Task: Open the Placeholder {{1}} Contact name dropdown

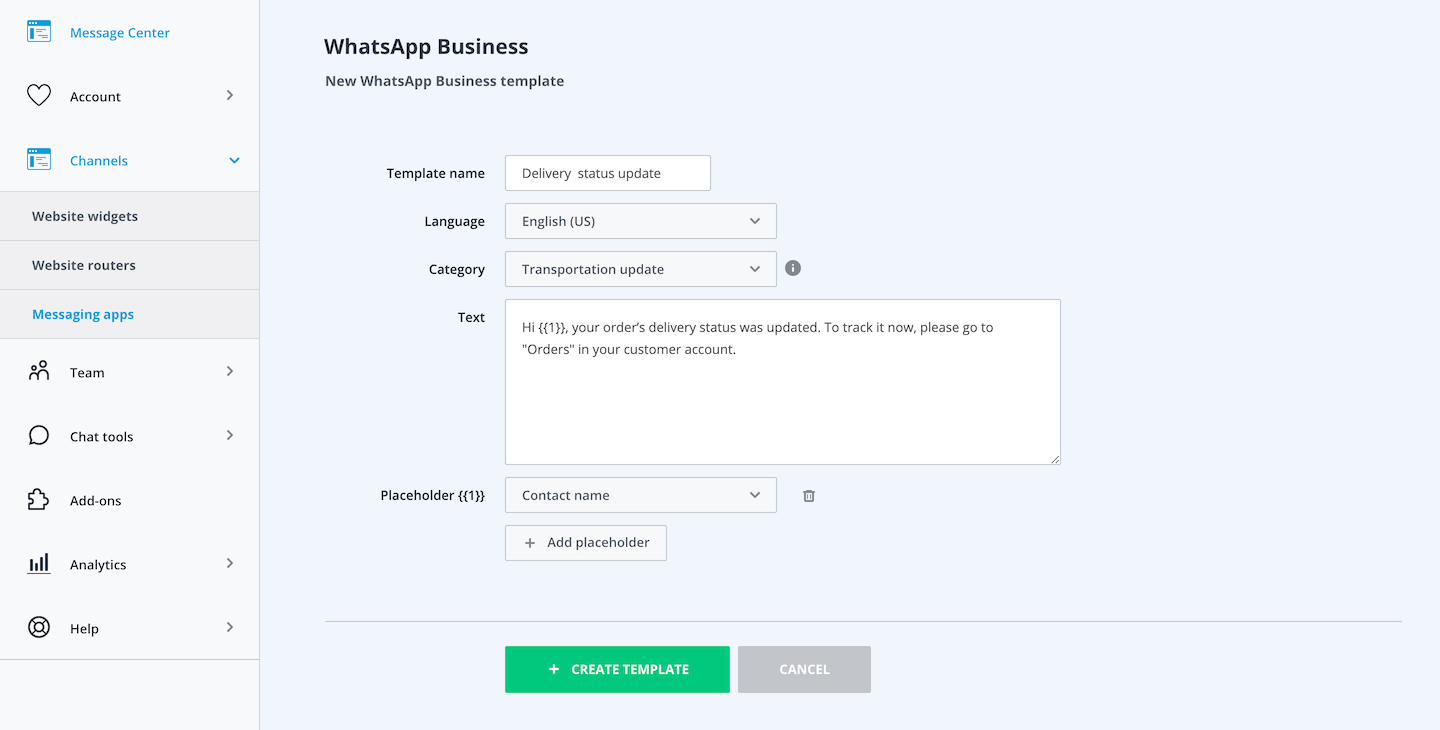Action: [641, 495]
